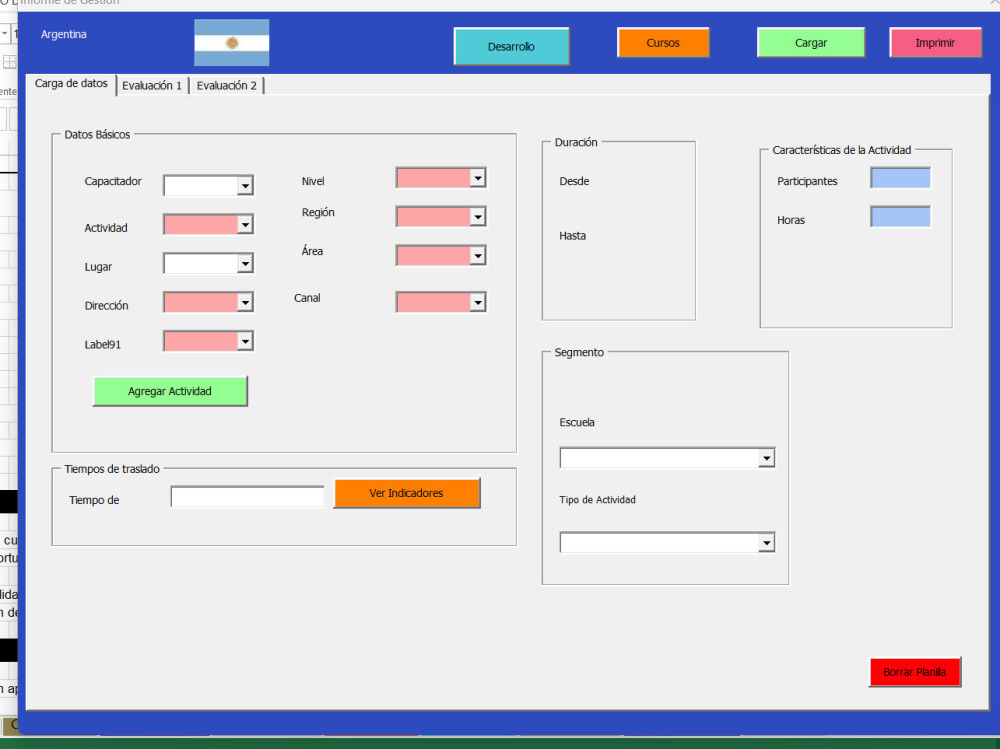This screenshot has height=749, width=1000.
Task: Click the red Borrar Planilla button
Action: 915,672
